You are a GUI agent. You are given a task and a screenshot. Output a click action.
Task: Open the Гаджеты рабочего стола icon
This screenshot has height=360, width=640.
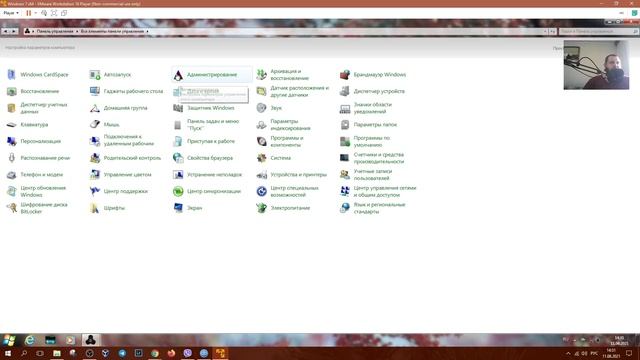click(x=95, y=91)
